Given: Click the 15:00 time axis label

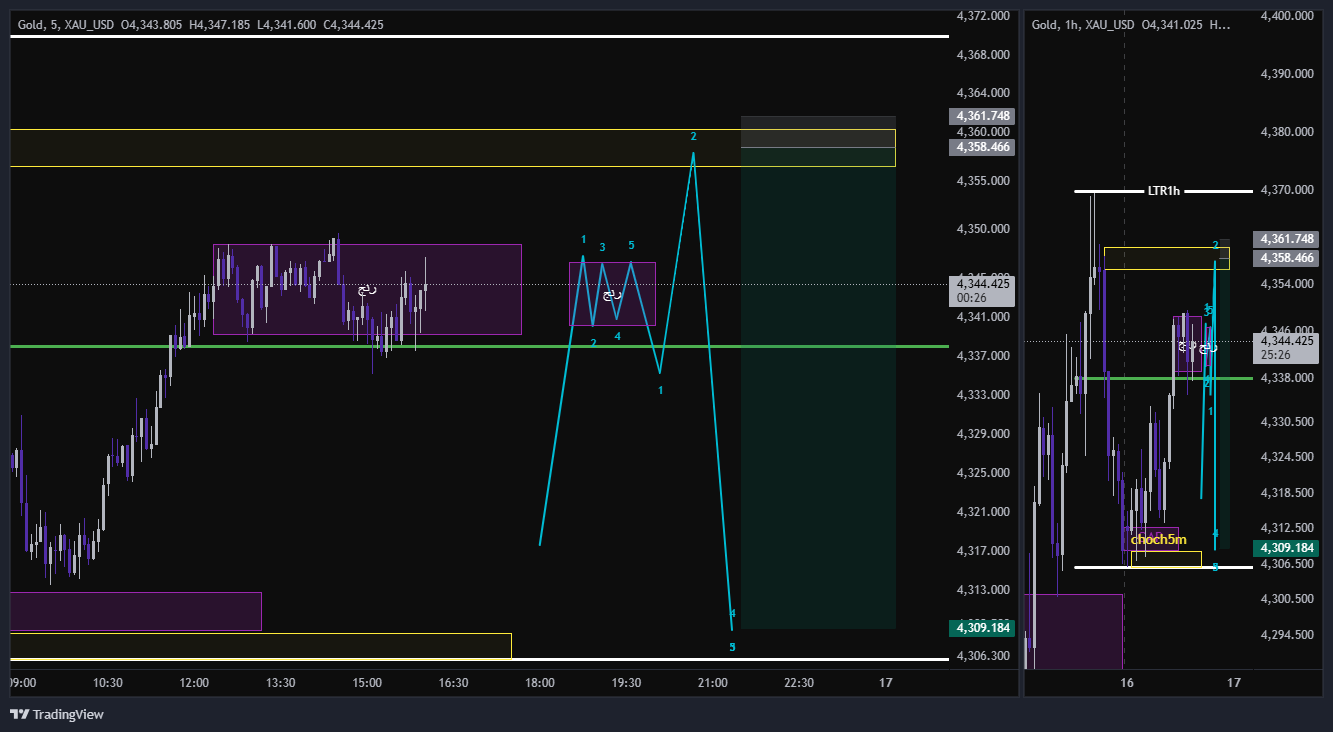Looking at the screenshot, I should click(x=367, y=683).
